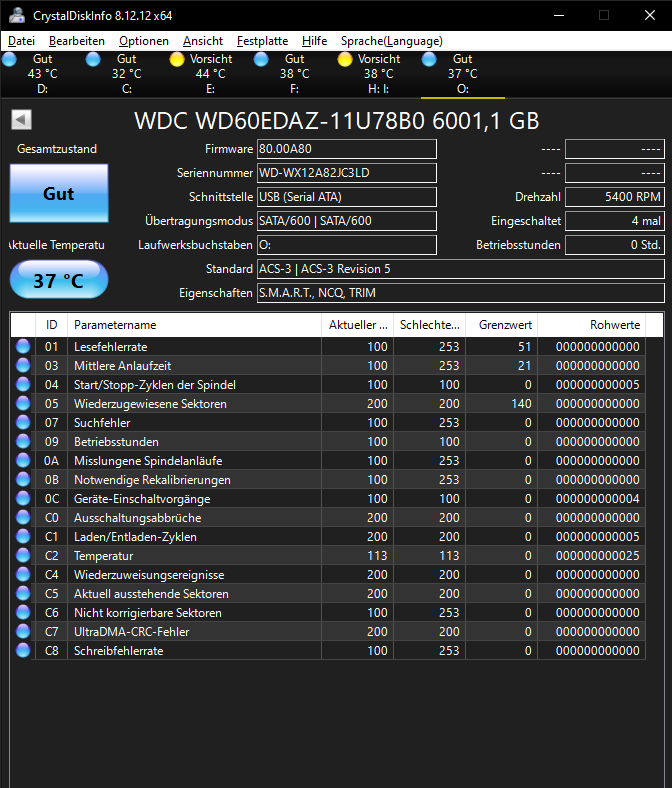Click status orb of Ausschaltungsabbrüche row

tap(23, 518)
